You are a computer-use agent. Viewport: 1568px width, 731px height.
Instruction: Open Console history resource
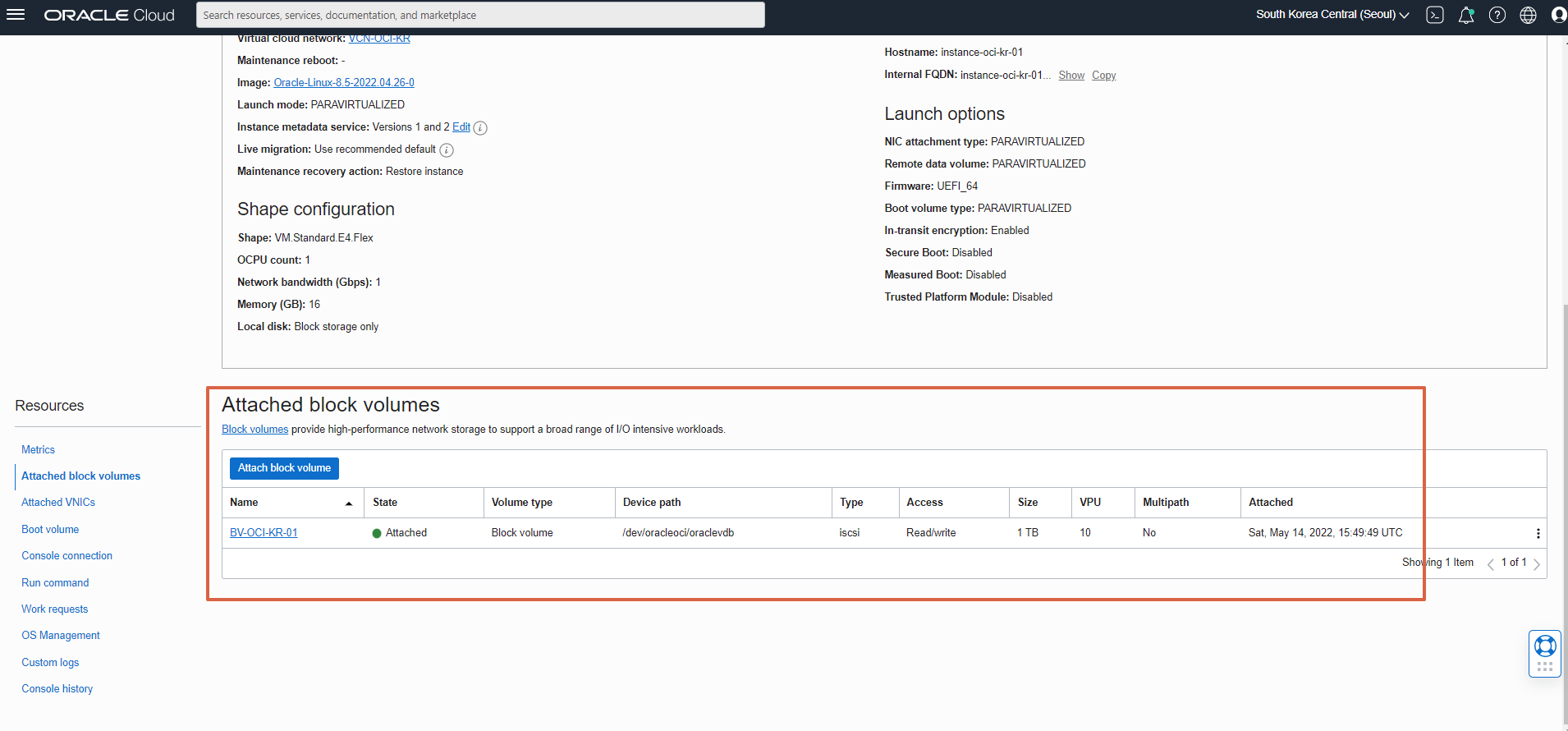tap(57, 688)
